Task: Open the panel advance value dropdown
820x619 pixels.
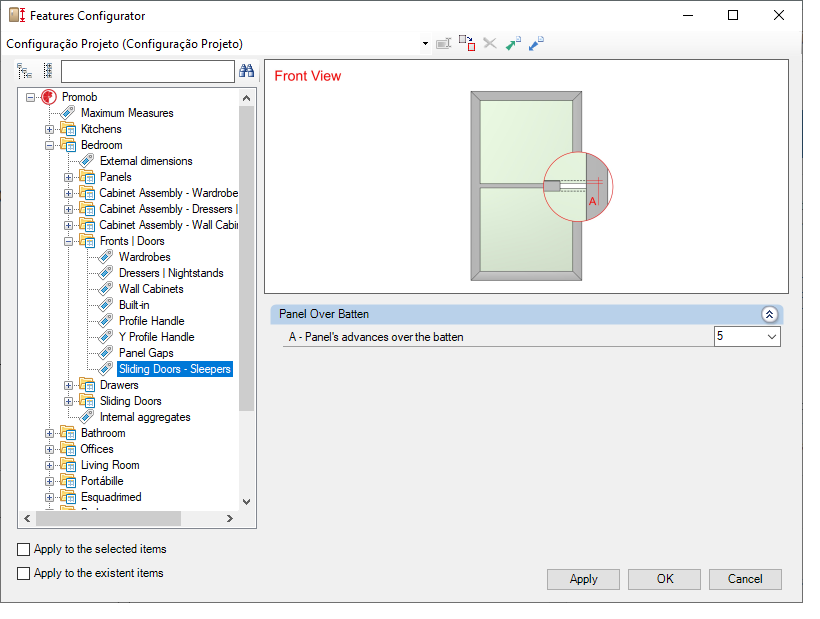Action: click(x=771, y=337)
